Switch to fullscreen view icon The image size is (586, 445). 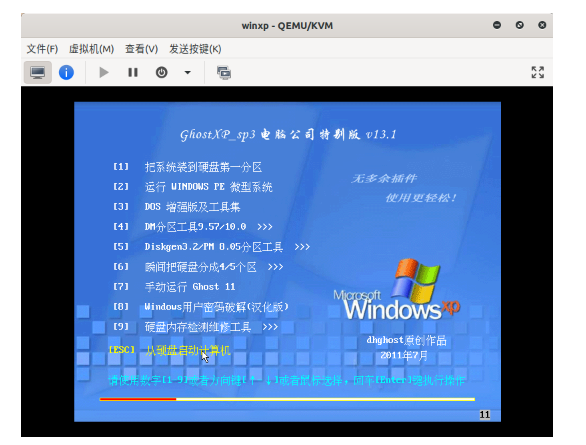click(537, 72)
